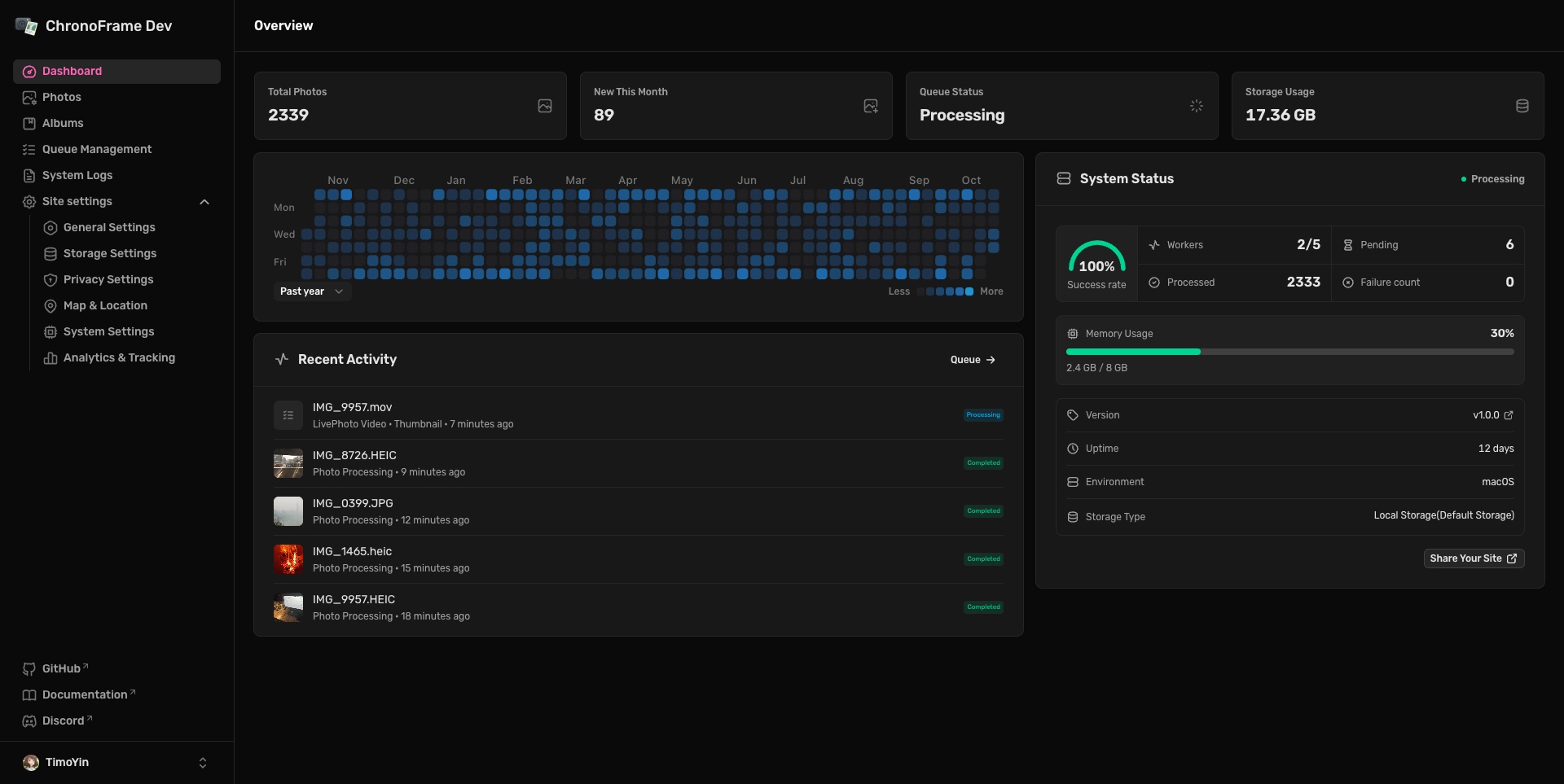The width and height of the screenshot is (1564, 784).
Task: Click the New This Month card icon
Action: click(871, 106)
